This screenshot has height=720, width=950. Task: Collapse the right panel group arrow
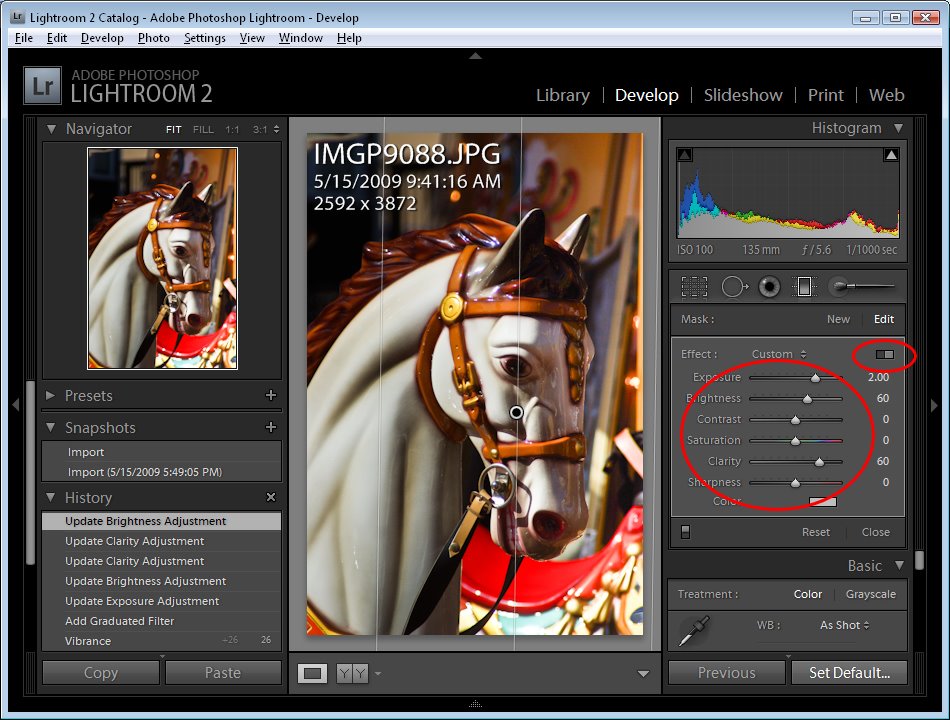pyautogui.click(x=934, y=404)
